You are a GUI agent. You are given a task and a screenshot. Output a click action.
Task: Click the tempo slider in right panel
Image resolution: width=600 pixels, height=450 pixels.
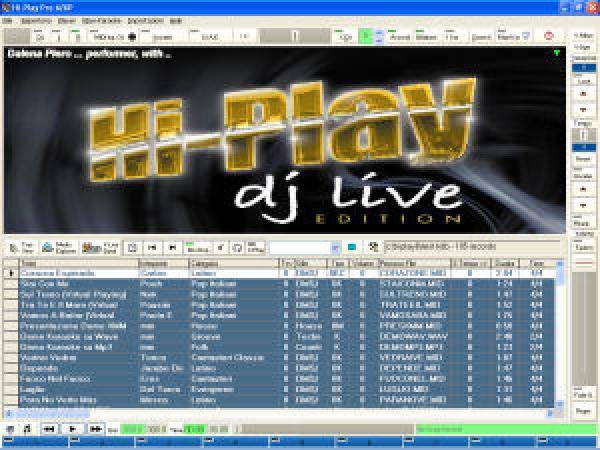[584, 135]
